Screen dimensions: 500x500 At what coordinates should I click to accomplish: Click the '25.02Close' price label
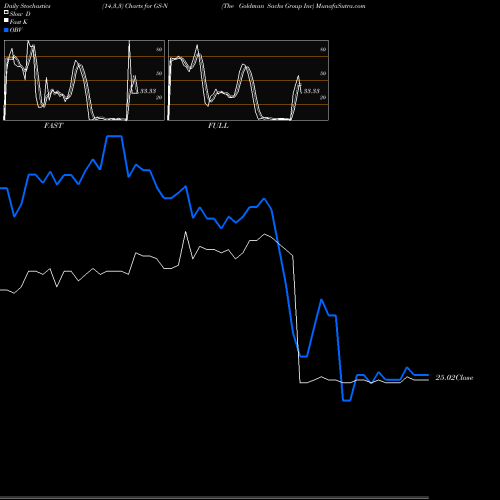[x=454, y=378]
